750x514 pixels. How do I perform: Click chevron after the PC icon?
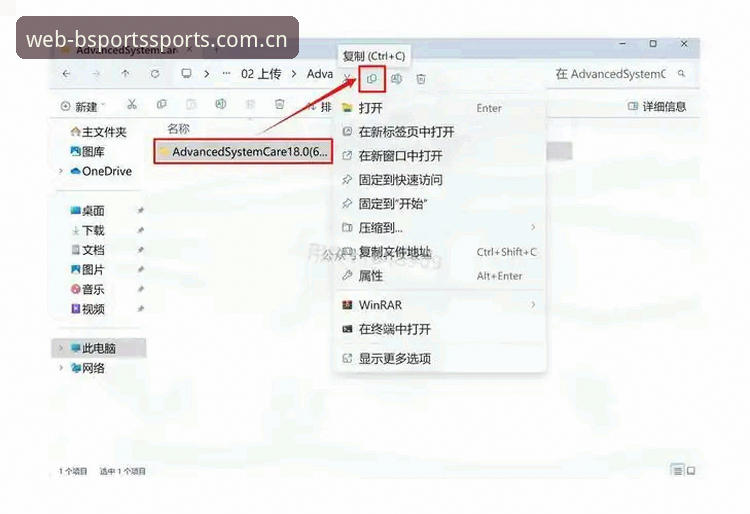[207, 74]
